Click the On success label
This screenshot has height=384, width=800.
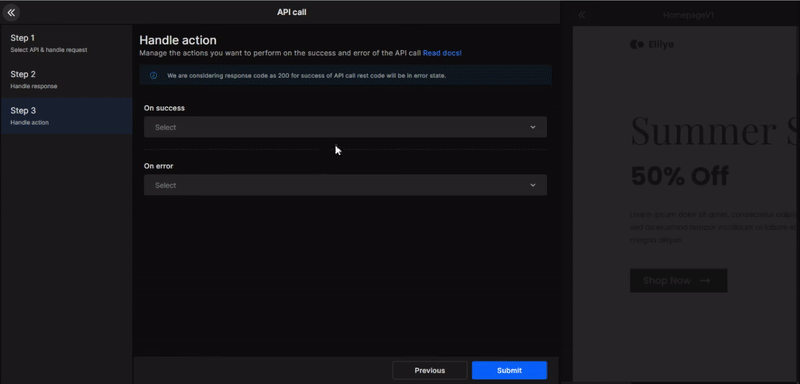pyautogui.click(x=164, y=108)
